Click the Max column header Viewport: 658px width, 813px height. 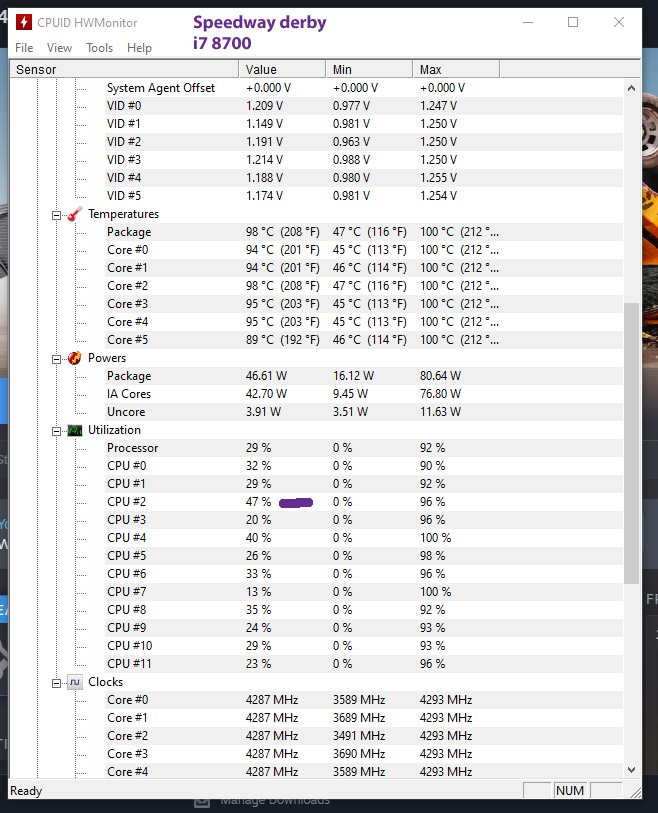pos(455,70)
